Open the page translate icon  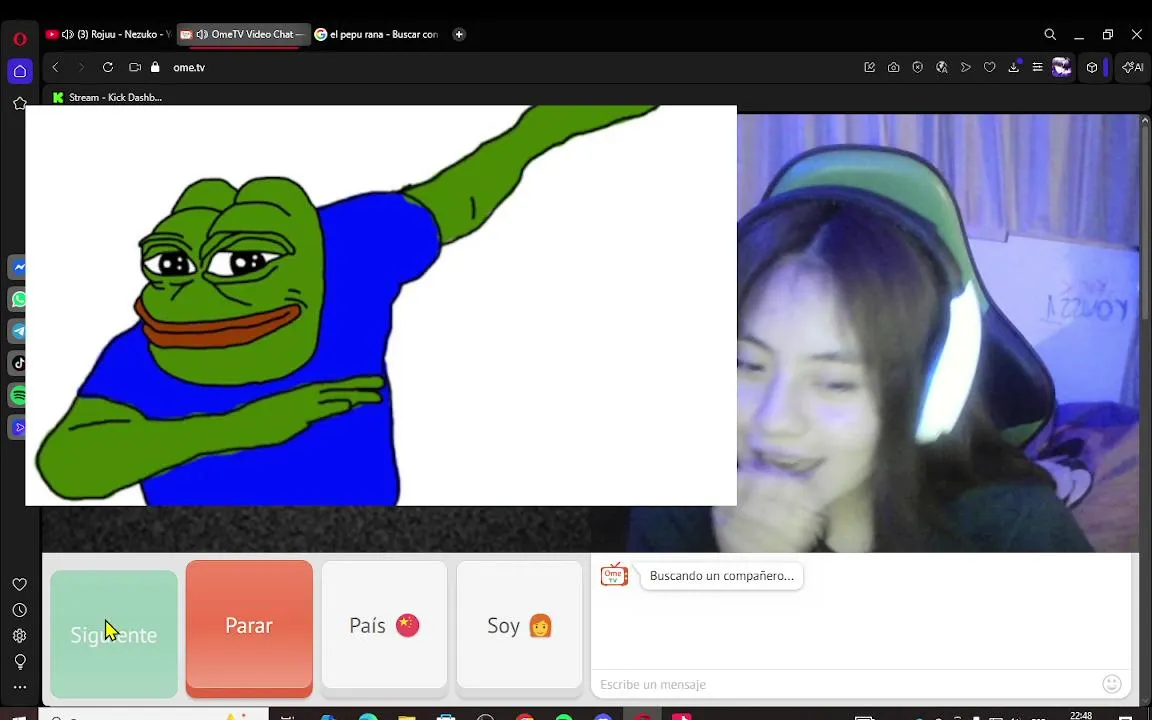pos(942,67)
